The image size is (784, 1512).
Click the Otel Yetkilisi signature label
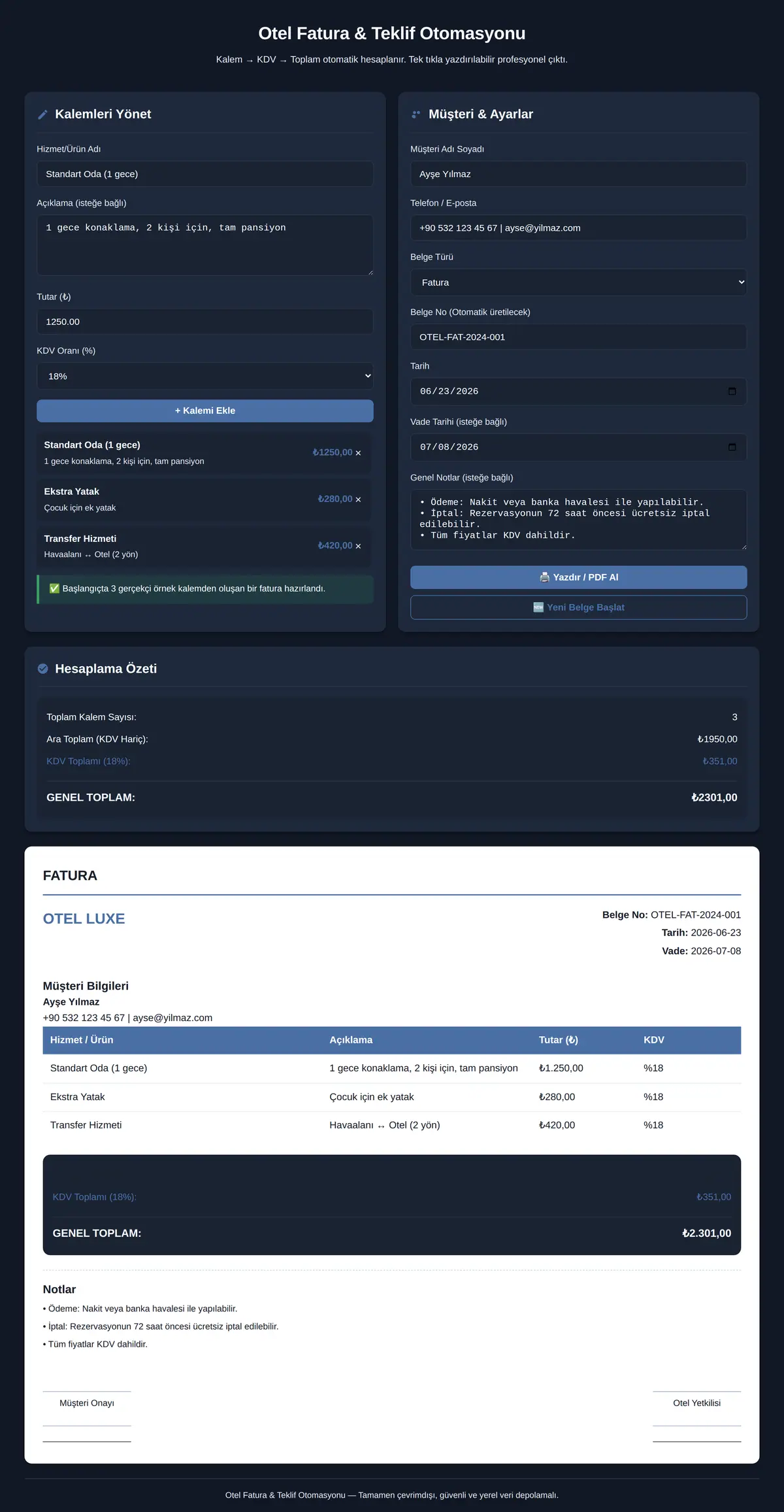click(697, 1403)
